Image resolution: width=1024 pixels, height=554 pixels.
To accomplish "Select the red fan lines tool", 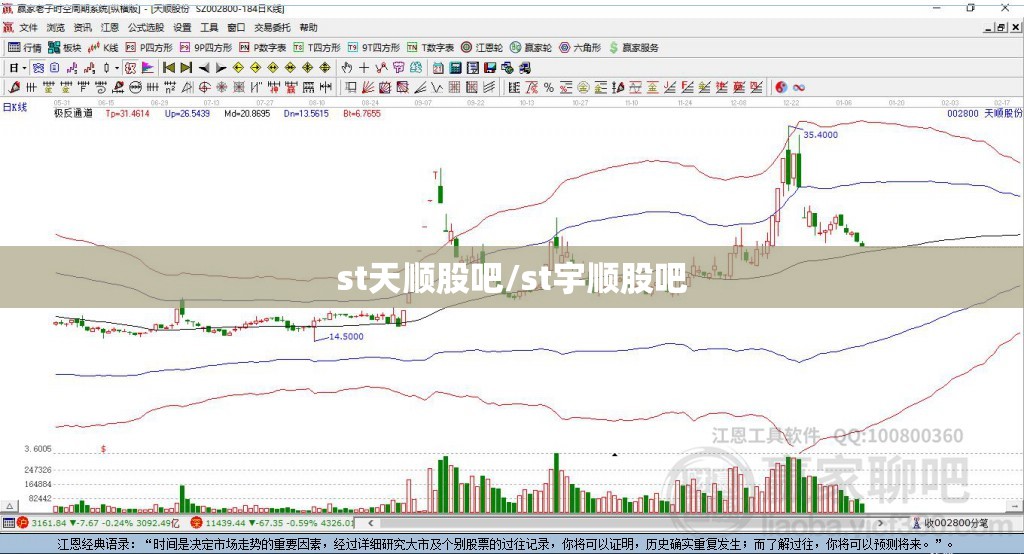I will click(368, 87).
